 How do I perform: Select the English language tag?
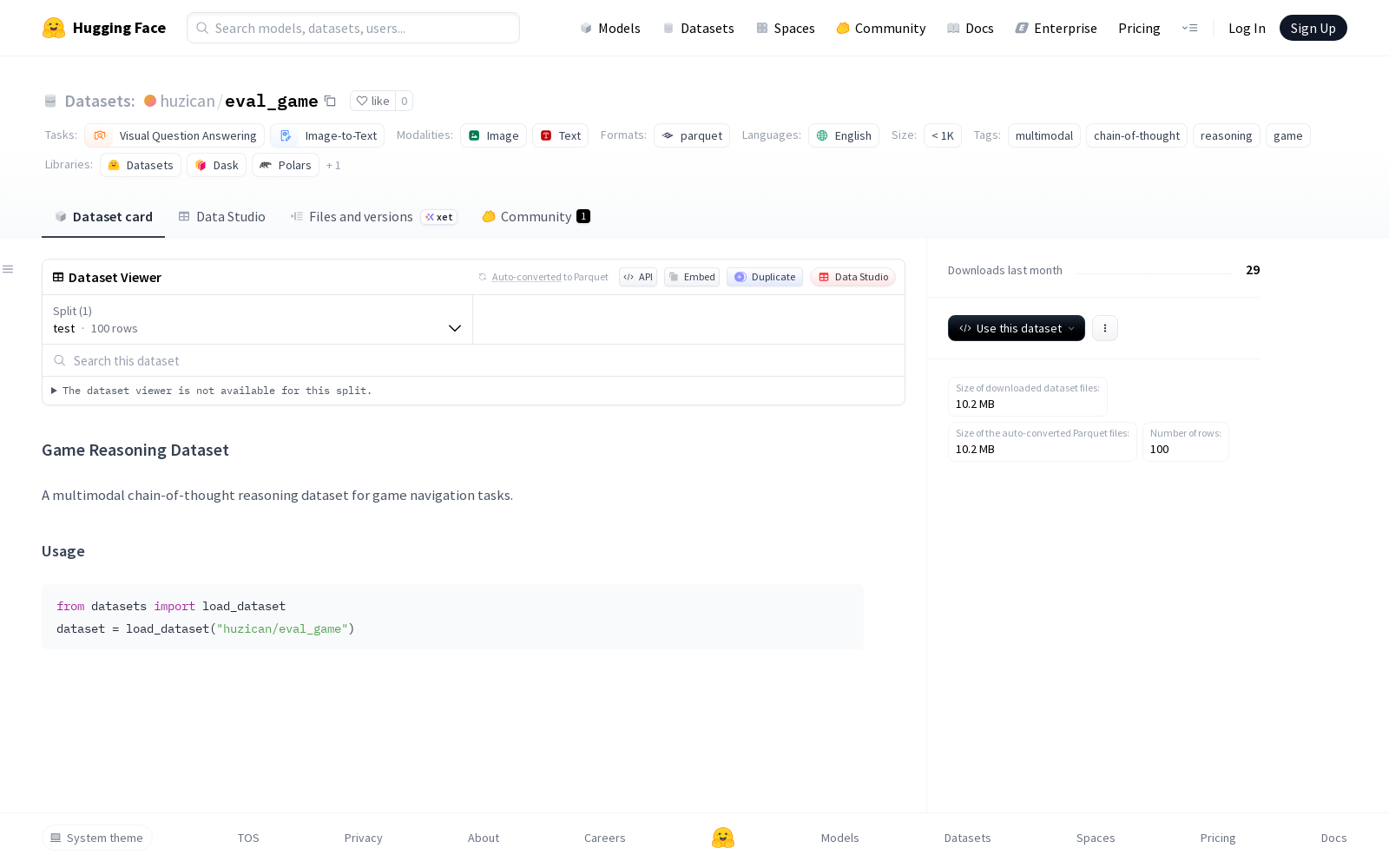coord(844,135)
